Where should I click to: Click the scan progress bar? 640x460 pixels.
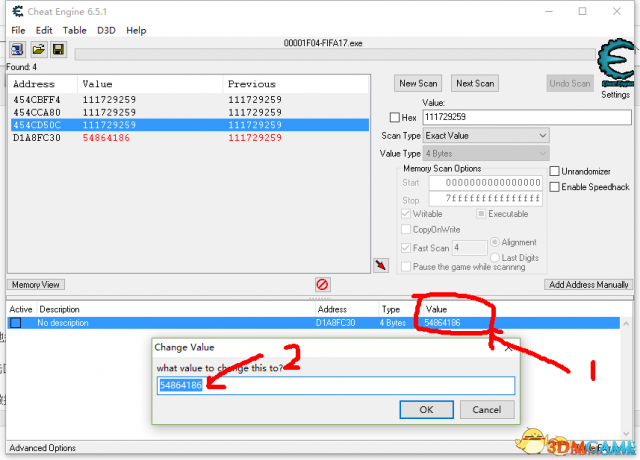pos(335,55)
